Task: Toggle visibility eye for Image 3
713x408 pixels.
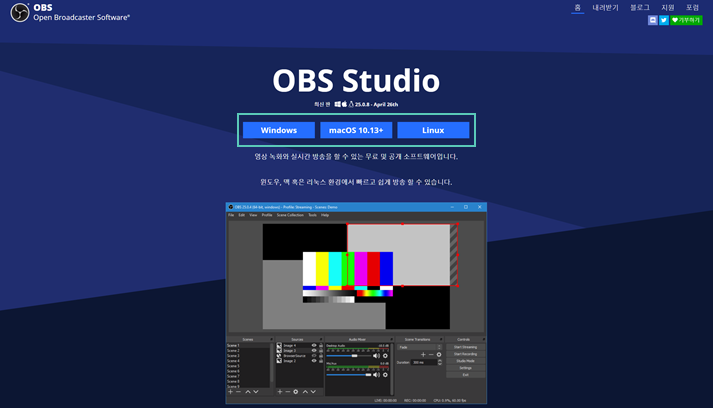Action: [x=314, y=351]
